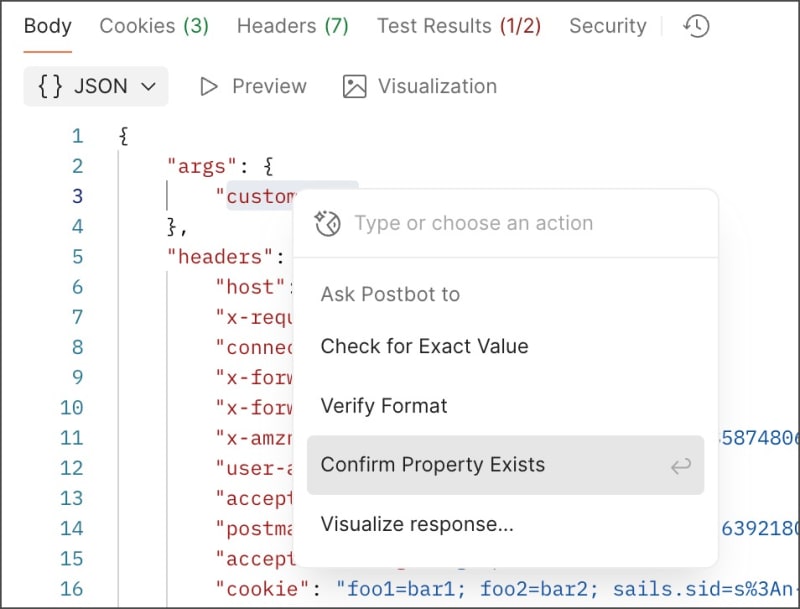Select Confirm Property Exists option
This screenshot has width=800, height=609.
point(433,465)
